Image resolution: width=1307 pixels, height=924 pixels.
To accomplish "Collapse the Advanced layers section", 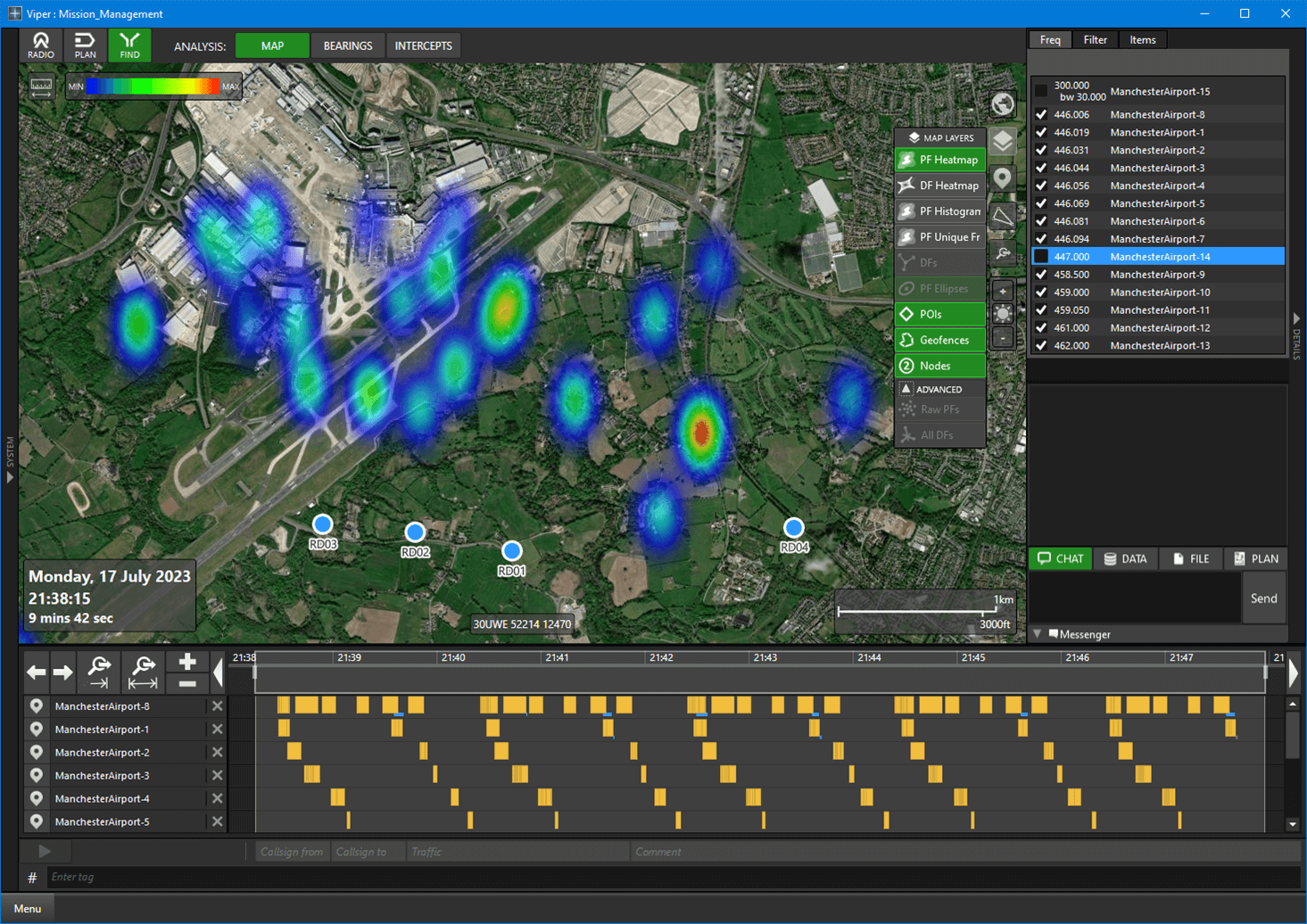I will 906,389.
